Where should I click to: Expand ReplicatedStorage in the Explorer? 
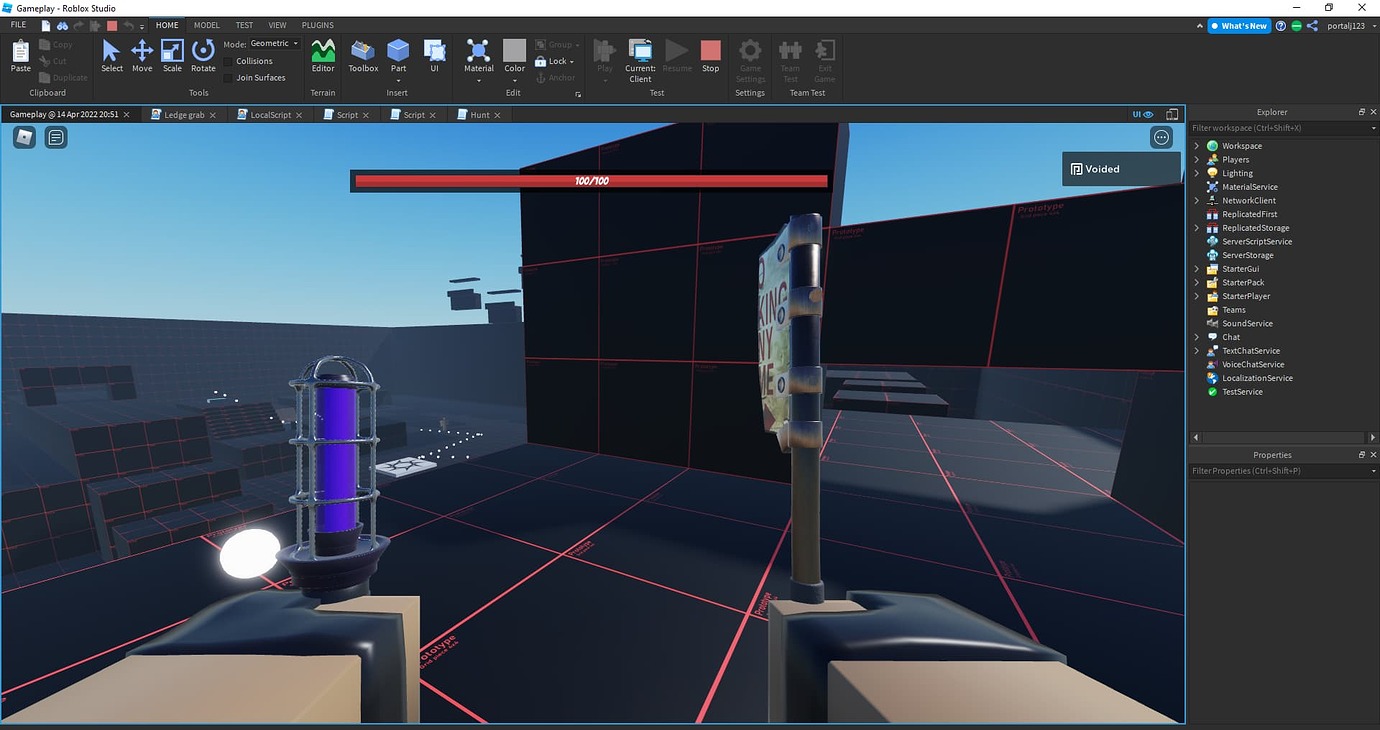point(1196,227)
